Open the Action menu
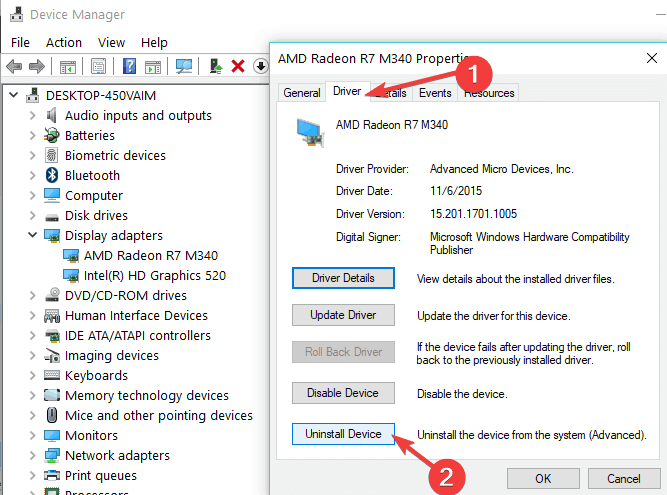This screenshot has width=667, height=495. [64, 43]
